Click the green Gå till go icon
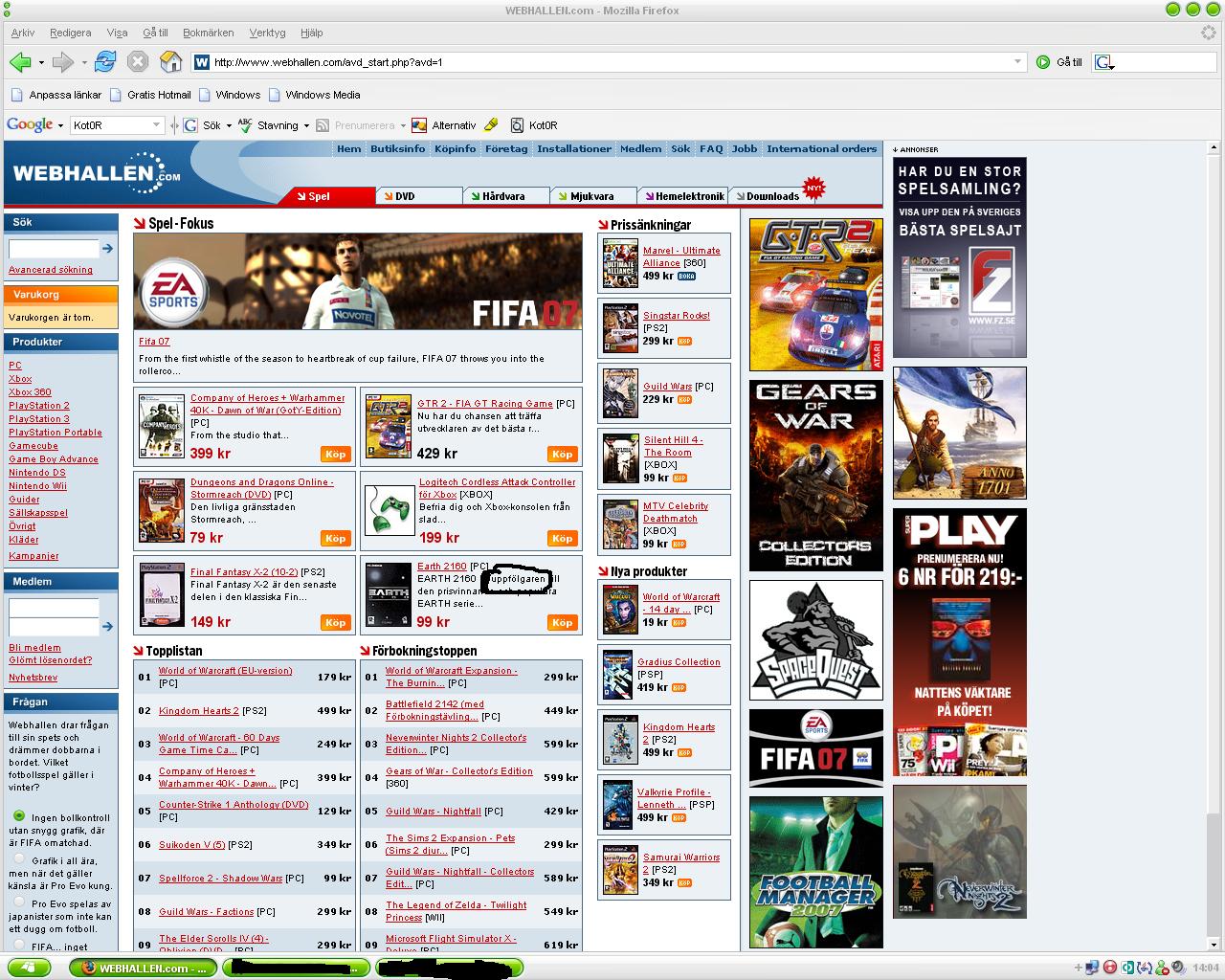Image resolution: width=1225 pixels, height=980 pixels. [x=1043, y=62]
